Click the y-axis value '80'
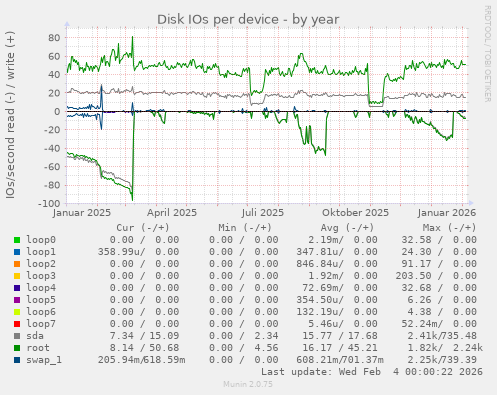 54,38
